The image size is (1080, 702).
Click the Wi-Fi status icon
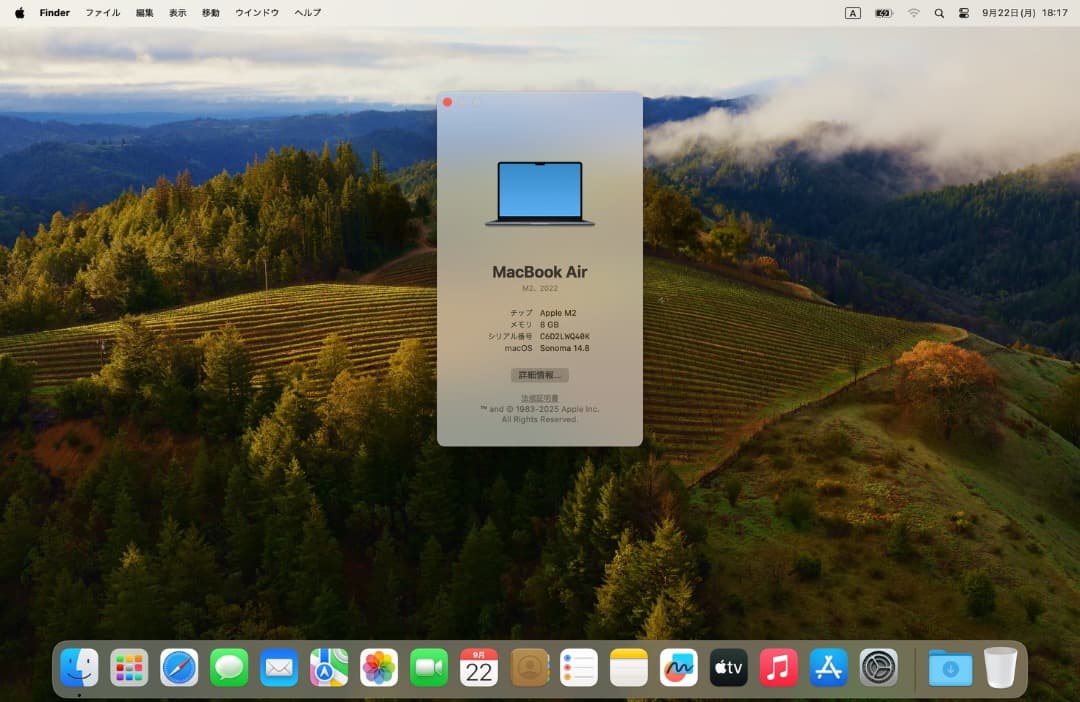point(913,13)
